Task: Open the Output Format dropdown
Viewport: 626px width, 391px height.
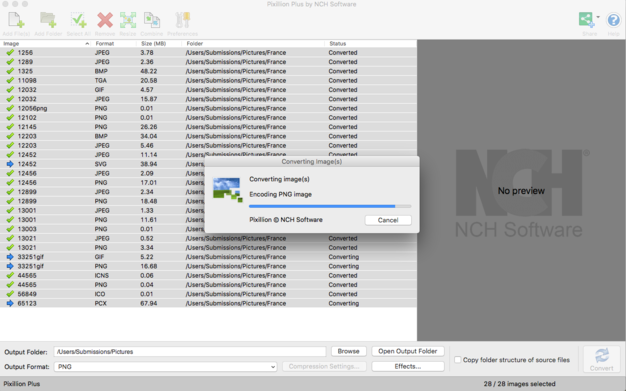Action: click(x=166, y=367)
